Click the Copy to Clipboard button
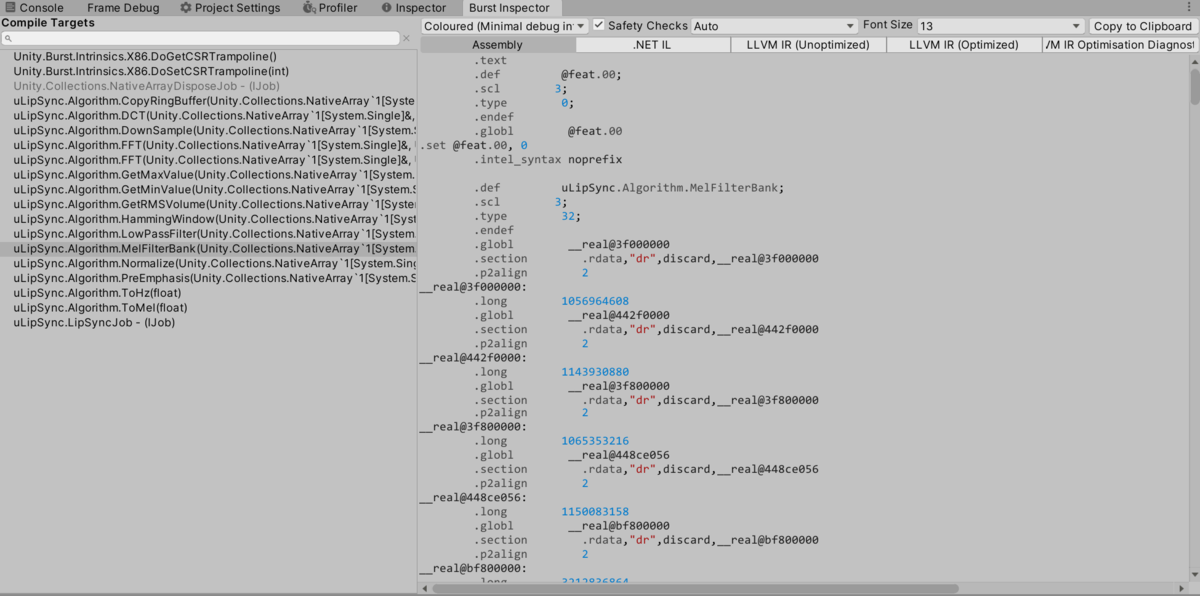 click(x=1142, y=26)
